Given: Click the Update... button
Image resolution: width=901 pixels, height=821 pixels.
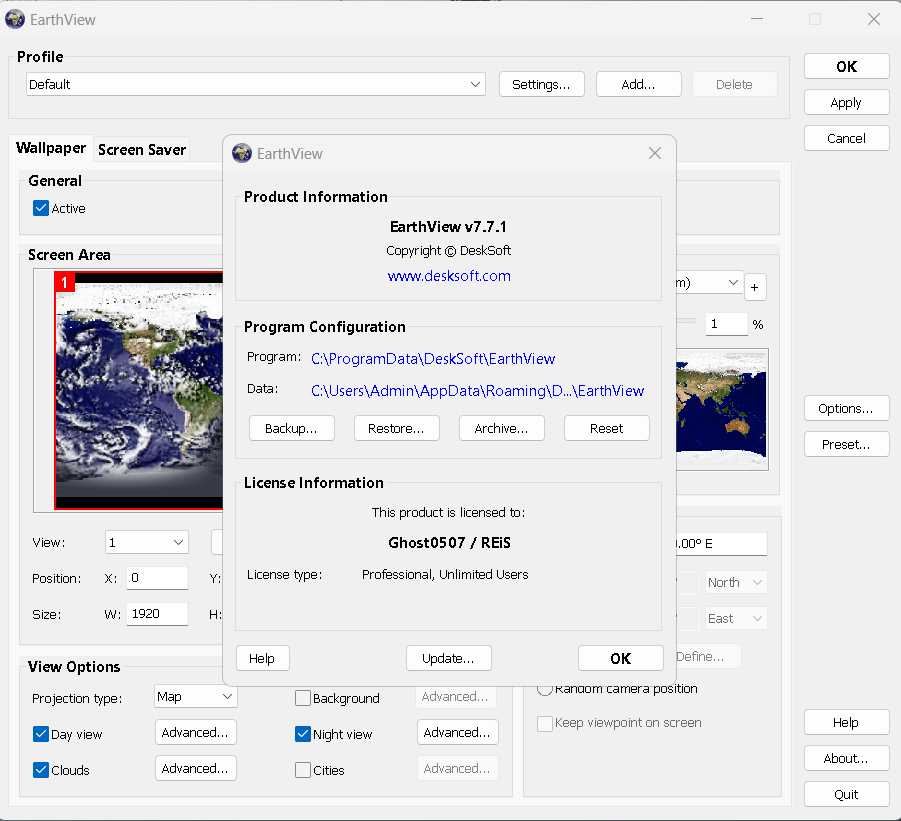Looking at the screenshot, I should click(449, 658).
